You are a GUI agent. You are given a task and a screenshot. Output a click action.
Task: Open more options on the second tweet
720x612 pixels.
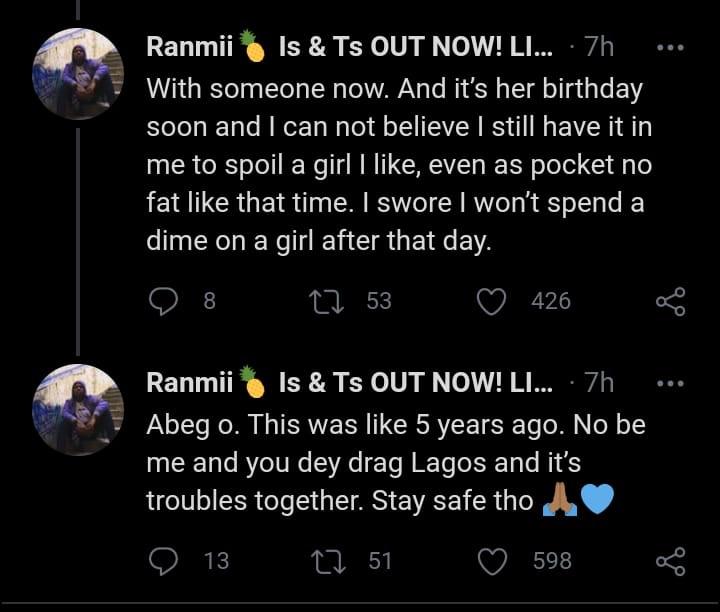[669, 383]
